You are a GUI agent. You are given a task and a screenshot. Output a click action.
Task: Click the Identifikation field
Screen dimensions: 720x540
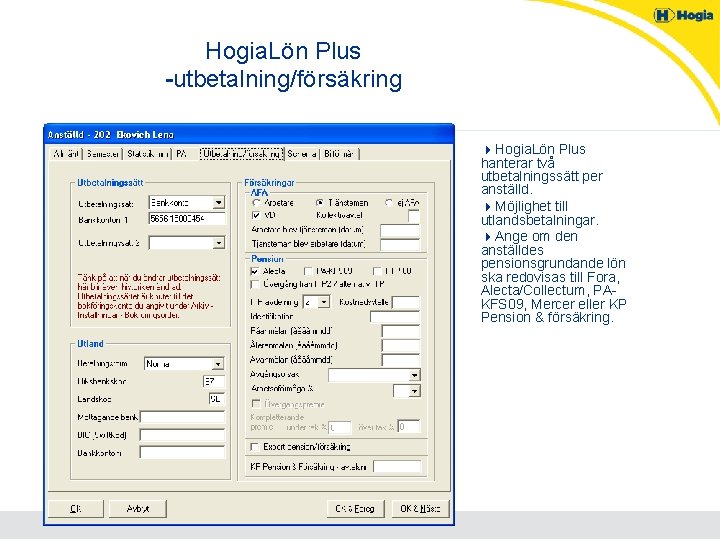click(x=395, y=316)
